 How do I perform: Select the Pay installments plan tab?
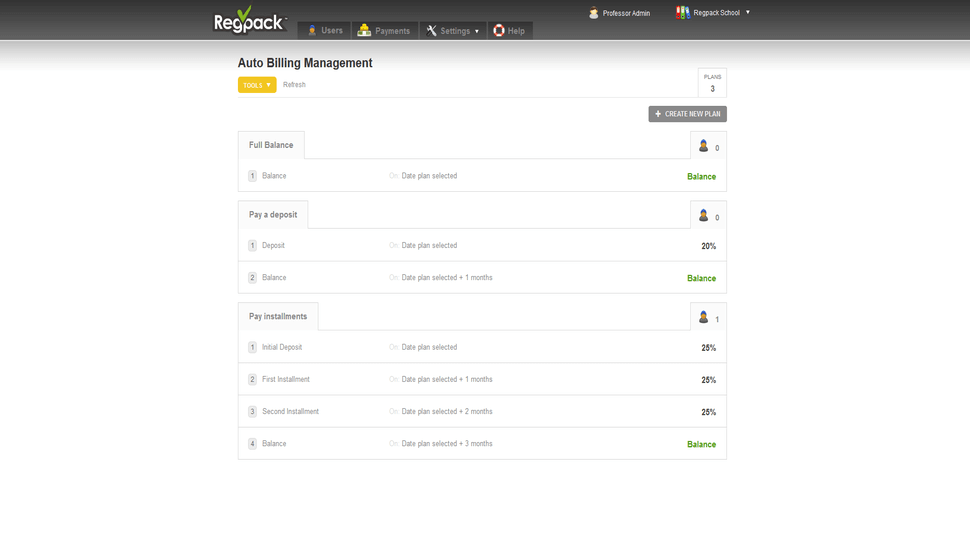point(278,316)
